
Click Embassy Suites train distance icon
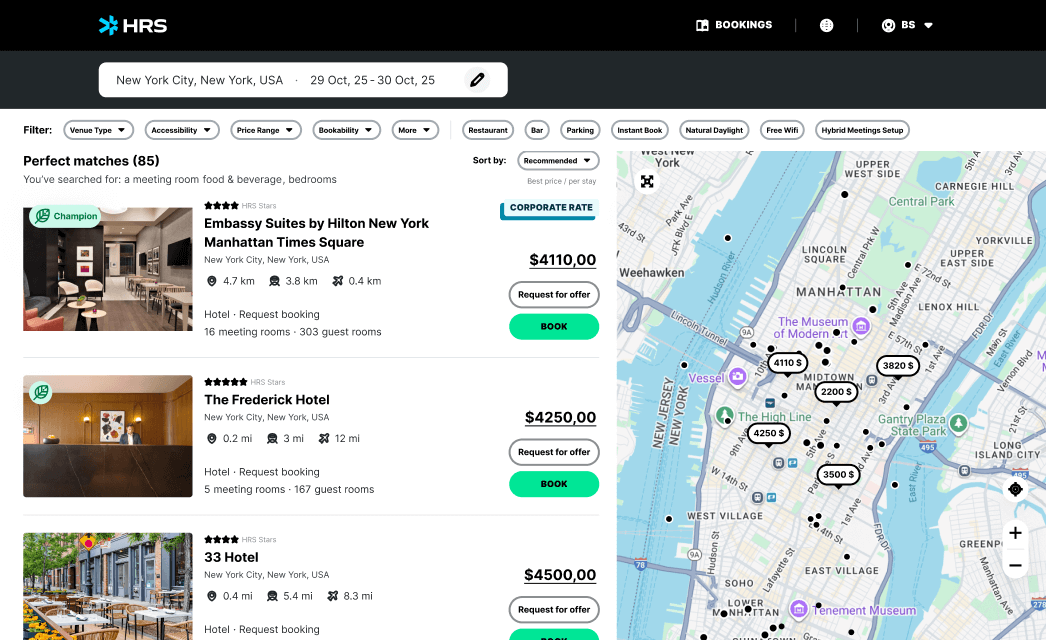274,282
